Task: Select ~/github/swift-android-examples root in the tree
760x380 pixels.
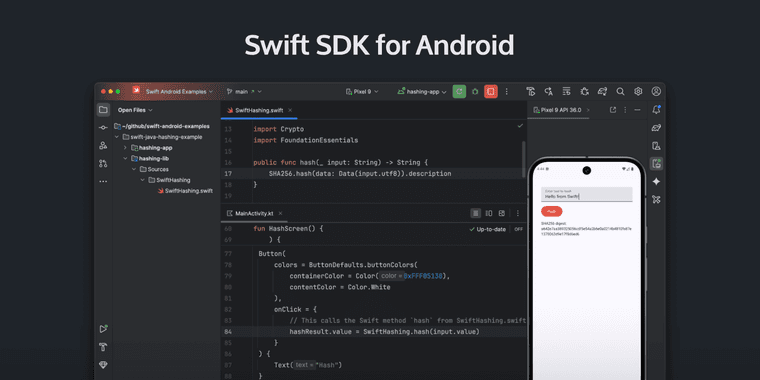Action: [x=162, y=126]
